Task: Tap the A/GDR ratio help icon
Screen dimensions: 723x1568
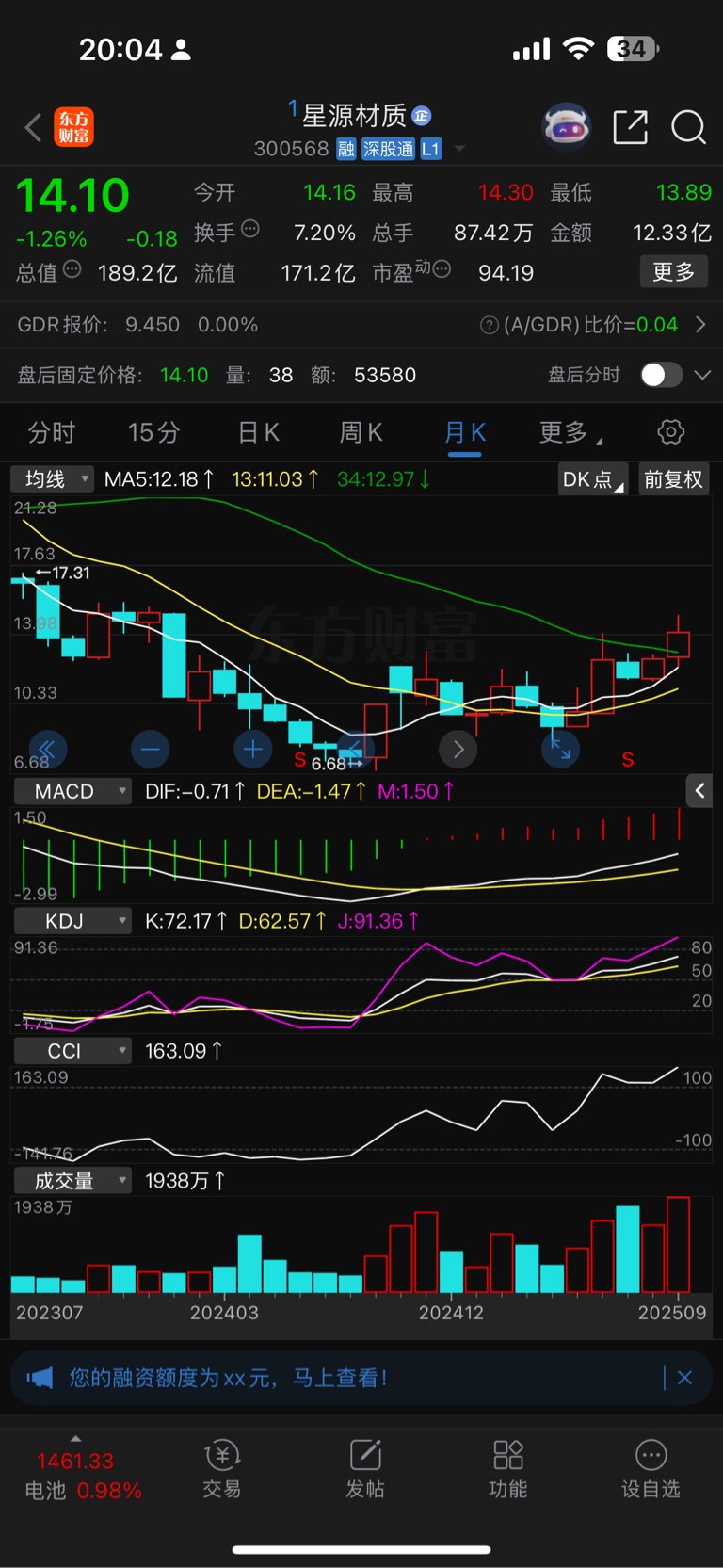Action: coord(490,325)
